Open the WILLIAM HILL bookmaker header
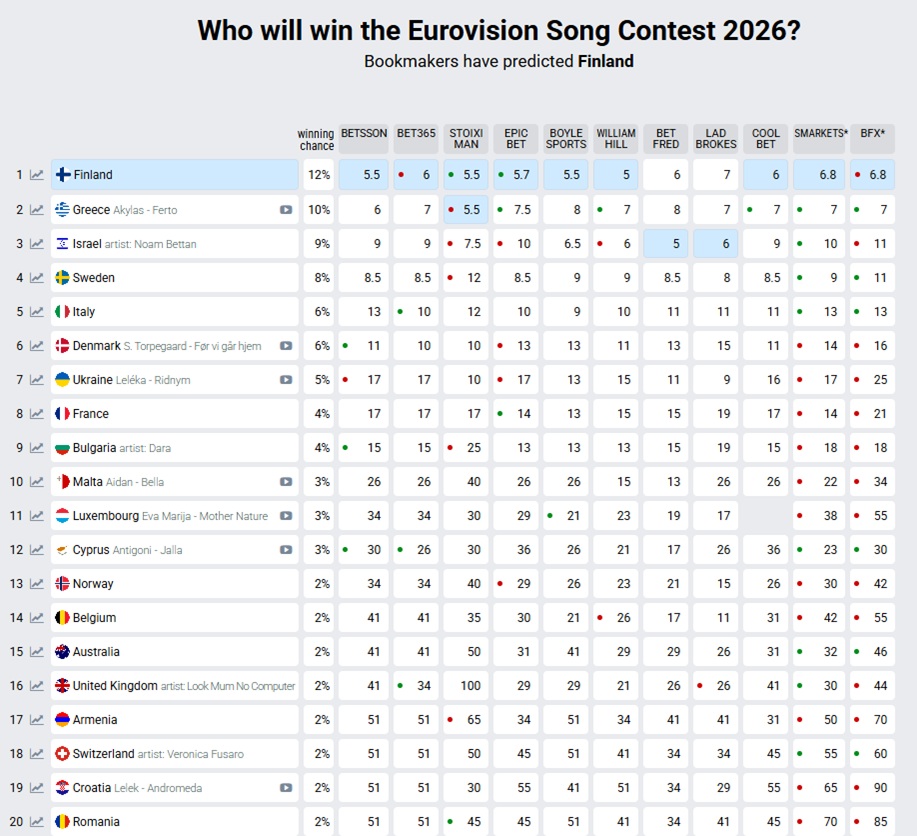This screenshot has width=917, height=836. (x=616, y=139)
